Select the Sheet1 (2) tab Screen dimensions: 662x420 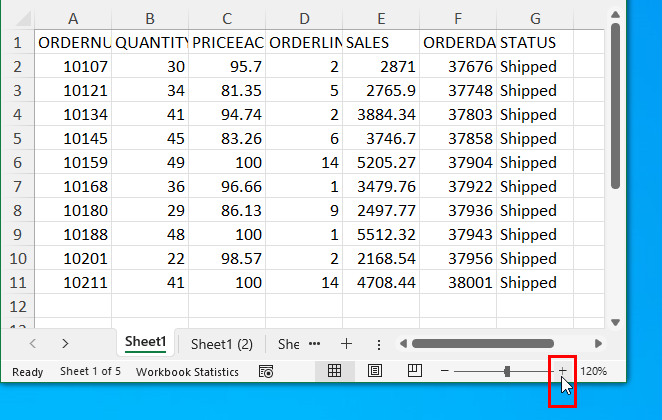pyautogui.click(x=222, y=344)
